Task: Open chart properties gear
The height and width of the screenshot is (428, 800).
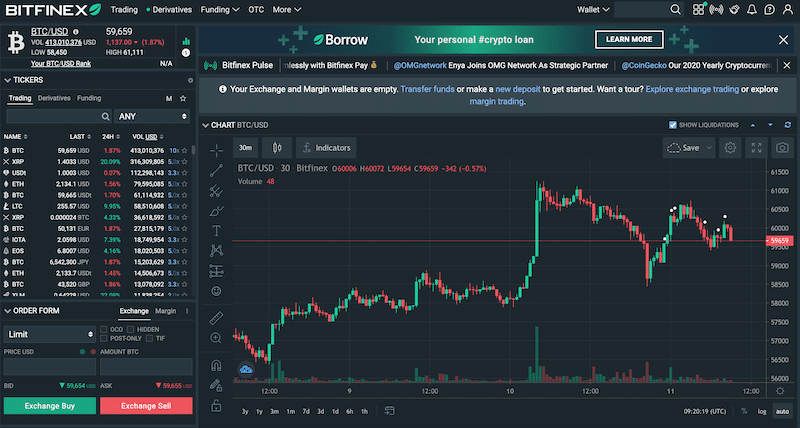Action: coord(730,148)
